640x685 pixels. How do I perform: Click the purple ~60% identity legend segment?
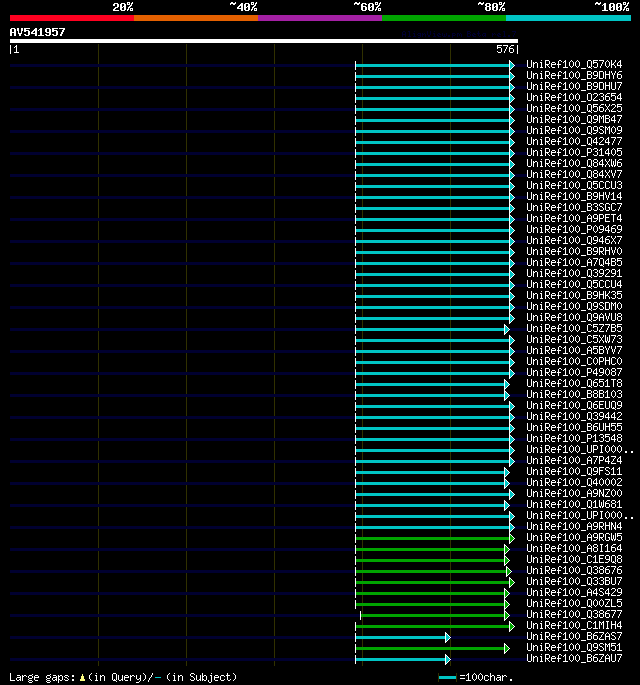(x=320, y=18)
